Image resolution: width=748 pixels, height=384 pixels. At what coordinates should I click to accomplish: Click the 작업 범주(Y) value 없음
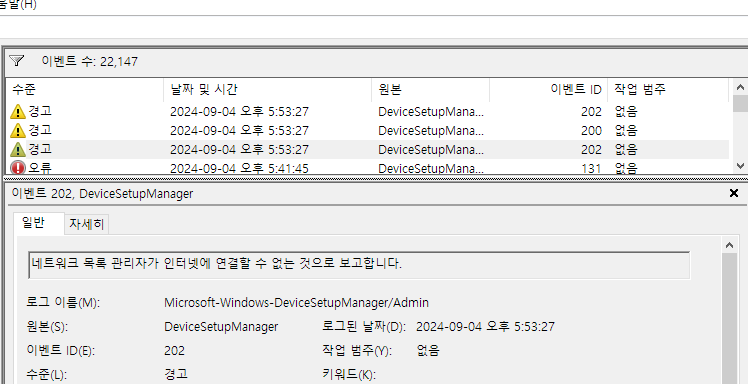pos(427,351)
